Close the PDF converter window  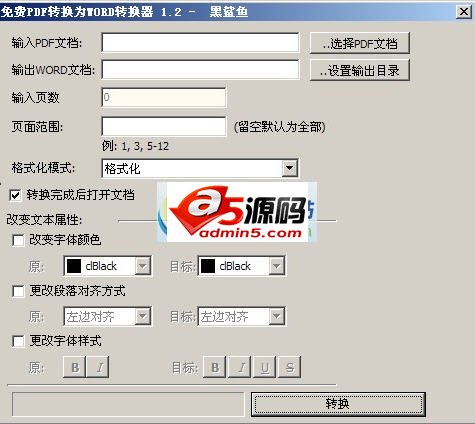point(463,12)
